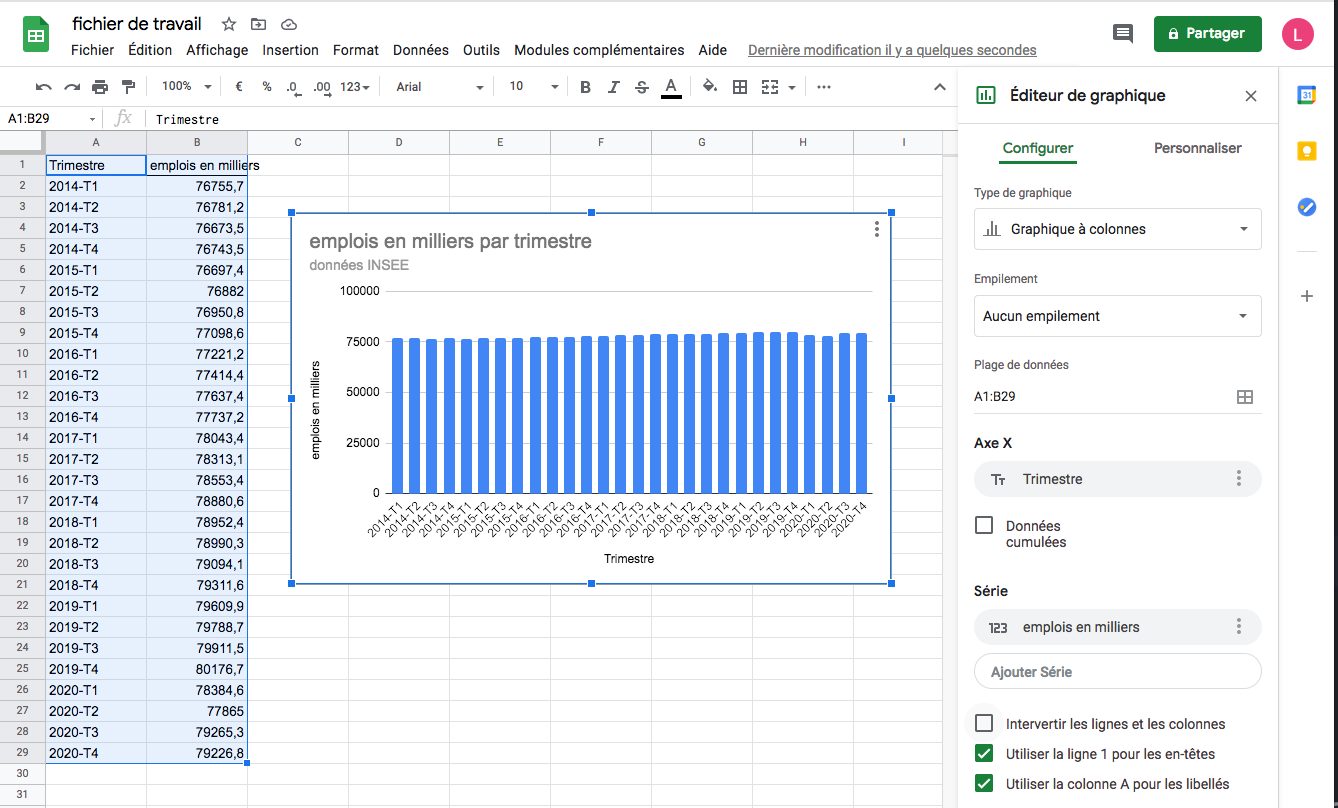
Task: Check Intervertir les lignes et les colonnes
Action: [x=984, y=723]
